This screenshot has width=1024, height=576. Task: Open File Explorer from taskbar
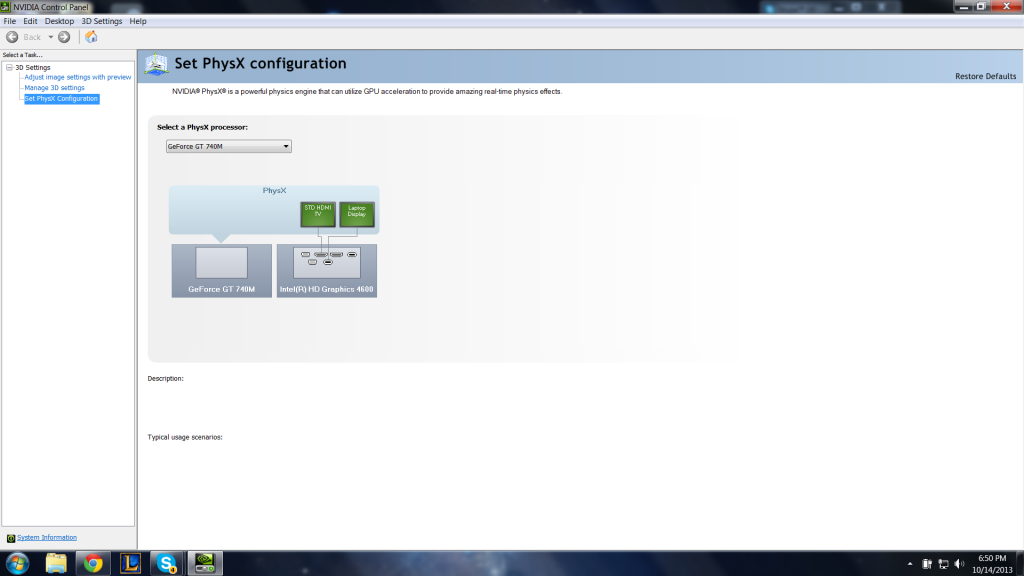point(56,563)
